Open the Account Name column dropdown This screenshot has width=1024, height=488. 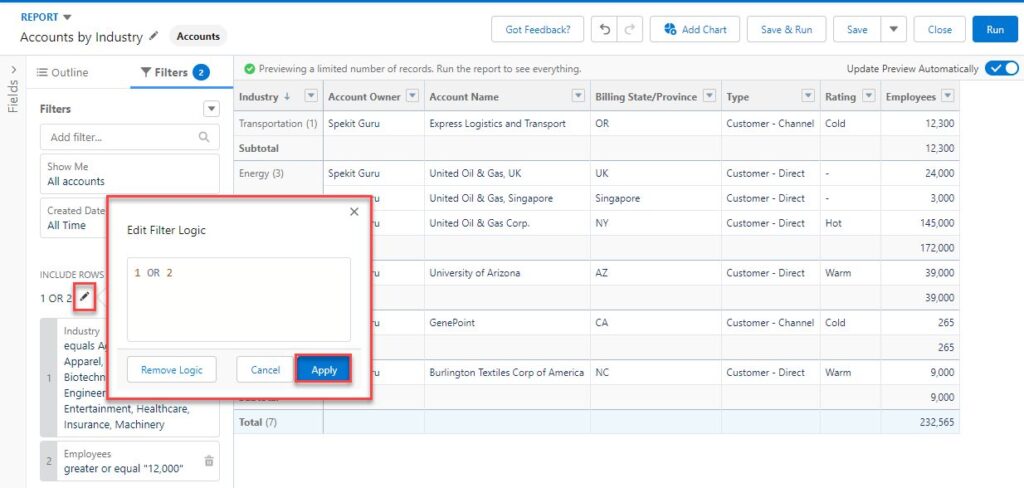[578, 96]
